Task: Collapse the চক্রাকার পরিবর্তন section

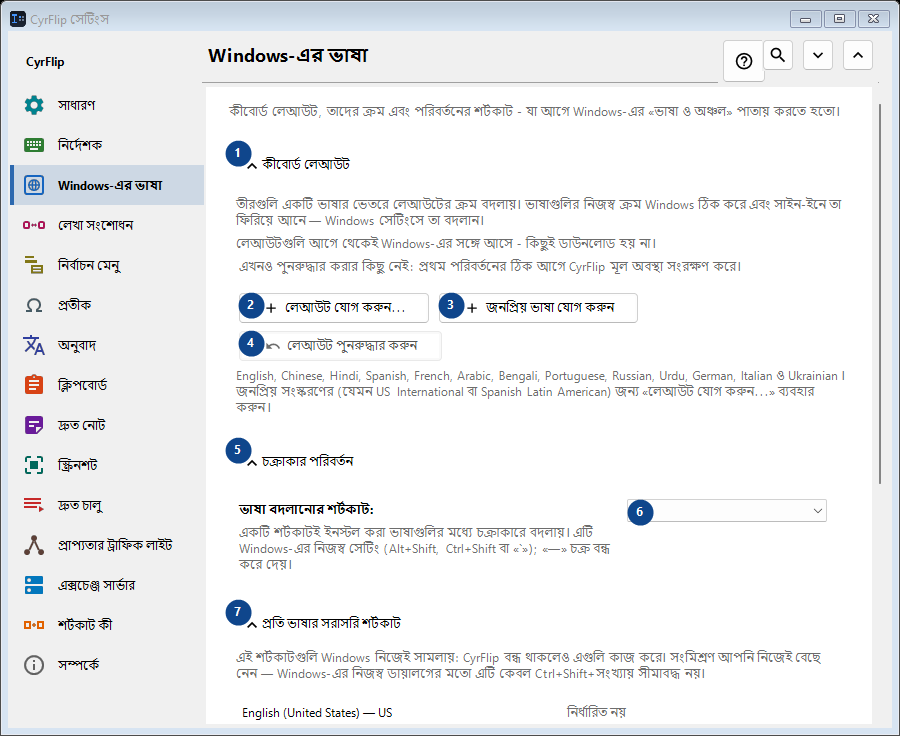Action: click(251, 463)
